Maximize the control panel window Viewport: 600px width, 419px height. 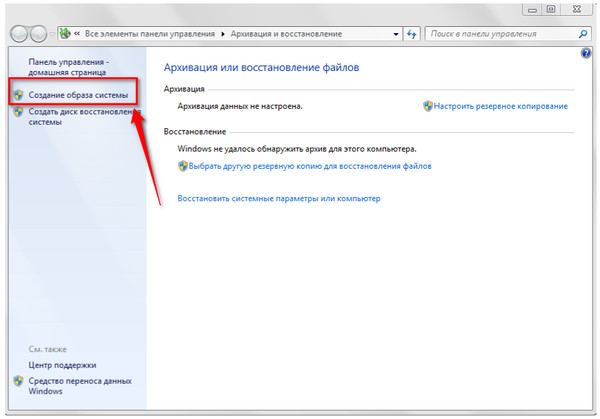pos(551,9)
